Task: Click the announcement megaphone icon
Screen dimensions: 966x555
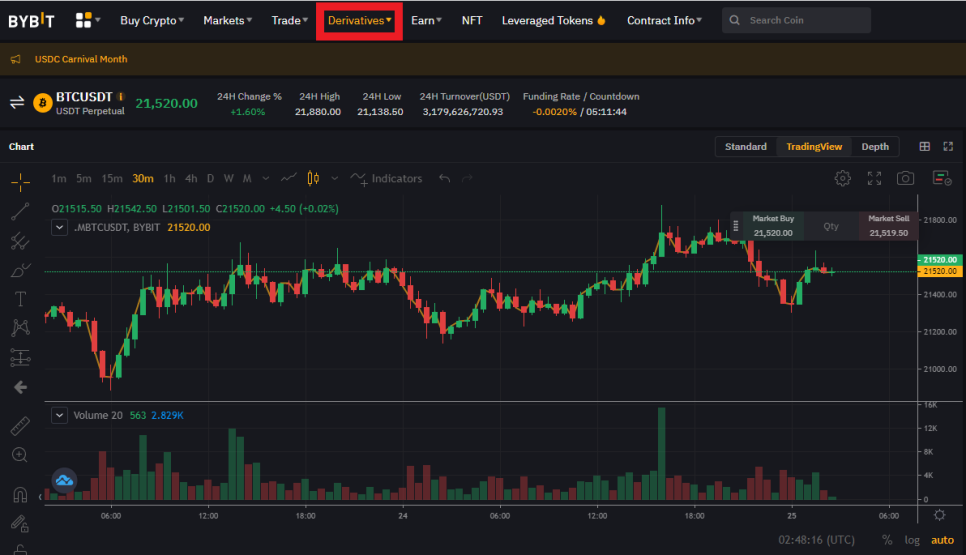Action: (15, 59)
